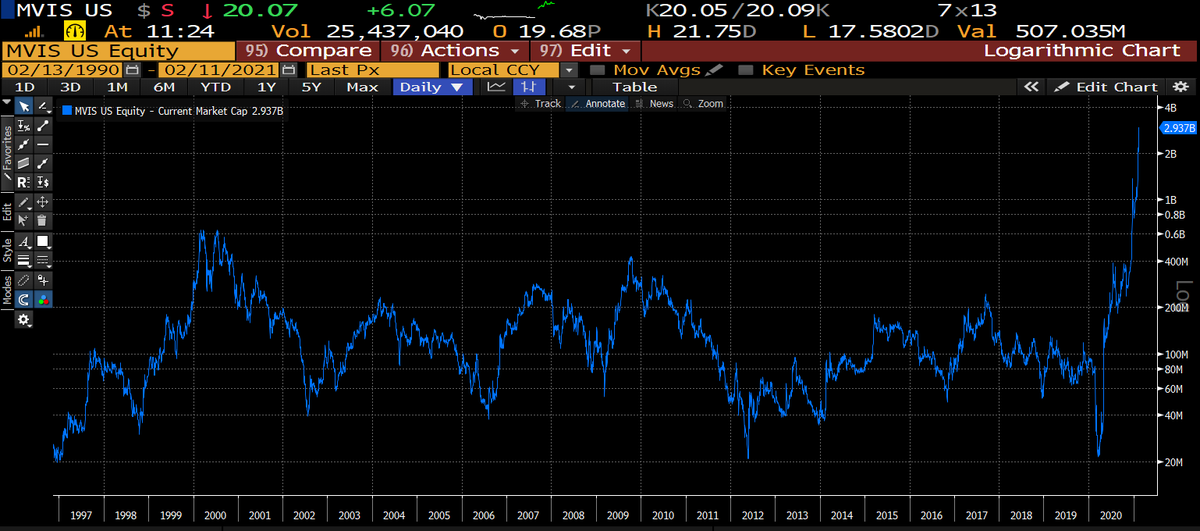Open the Last Px field selector
The height and width of the screenshot is (531, 1200).
click(x=372, y=70)
